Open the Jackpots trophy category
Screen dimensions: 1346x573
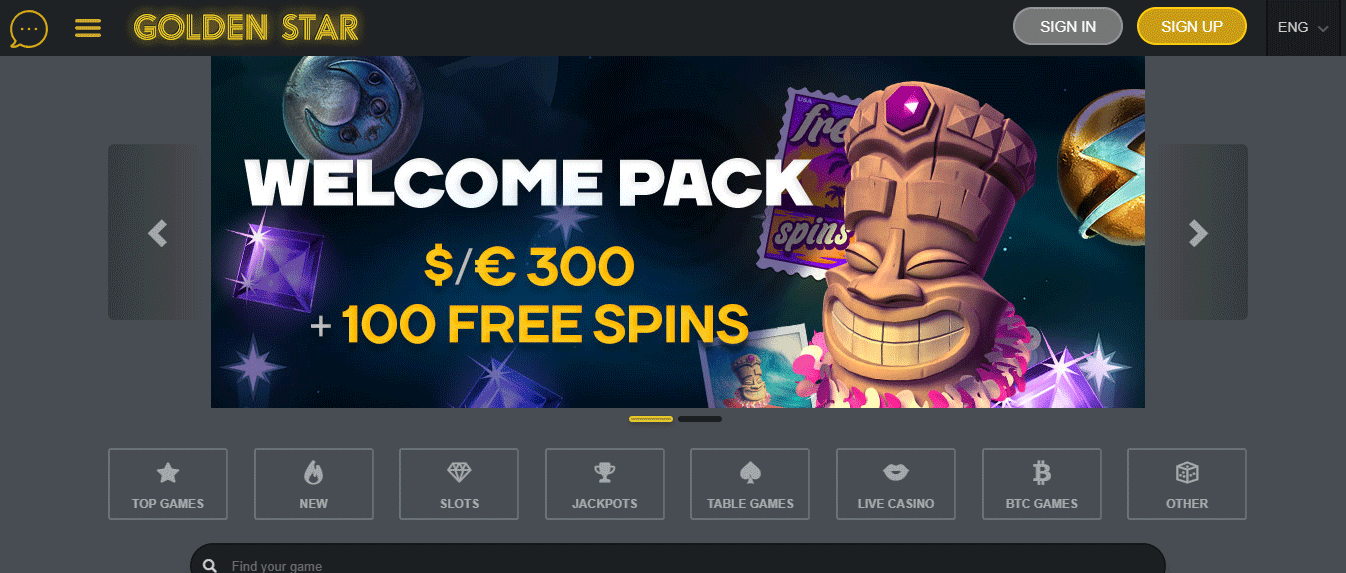[605, 484]
